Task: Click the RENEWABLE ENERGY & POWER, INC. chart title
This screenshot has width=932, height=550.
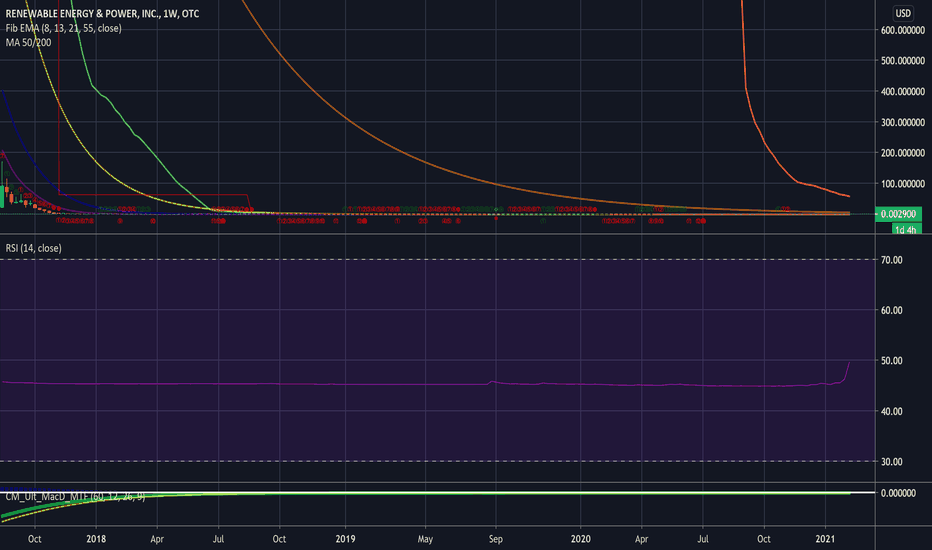Action: (x=102, y=14)
